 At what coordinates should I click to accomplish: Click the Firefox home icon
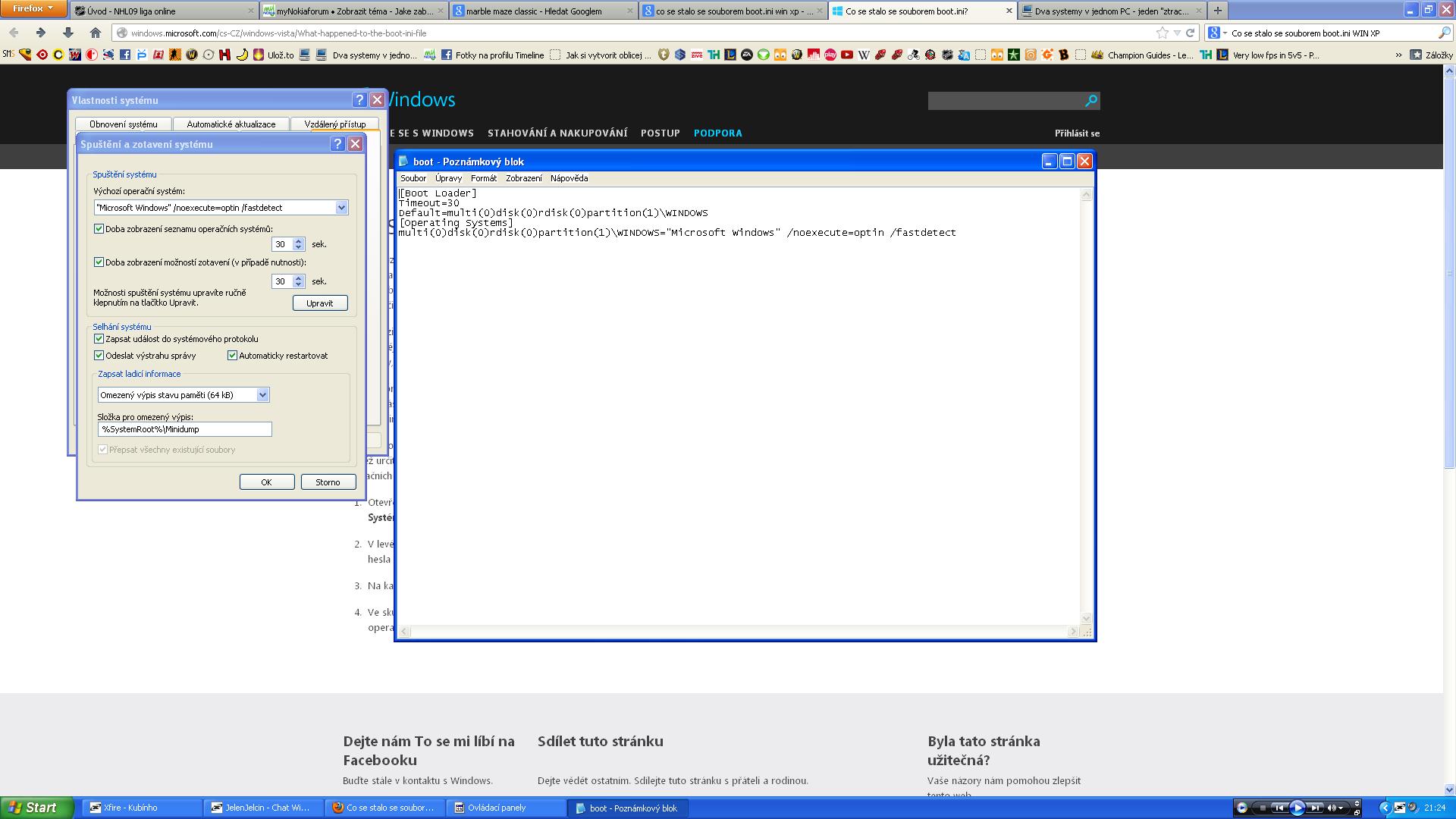(x=95, y=33)
